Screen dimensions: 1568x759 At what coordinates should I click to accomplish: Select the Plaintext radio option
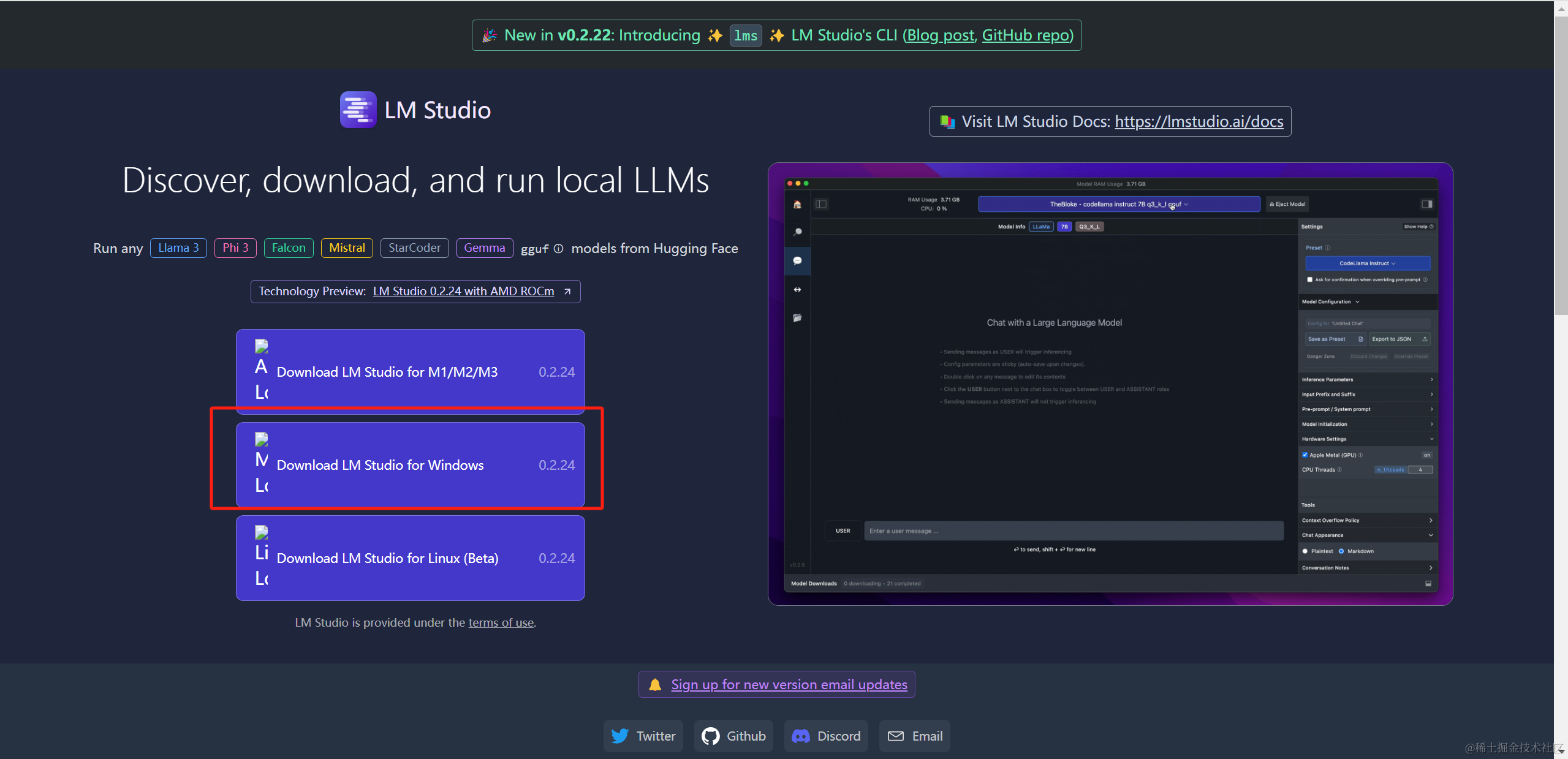(x=1305, y=551)
